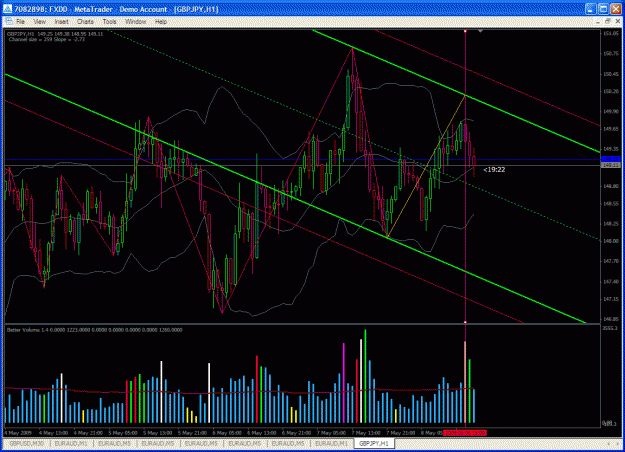Open the Window menu
Viewport: 625px width, 452px height.
coord(136,22)
